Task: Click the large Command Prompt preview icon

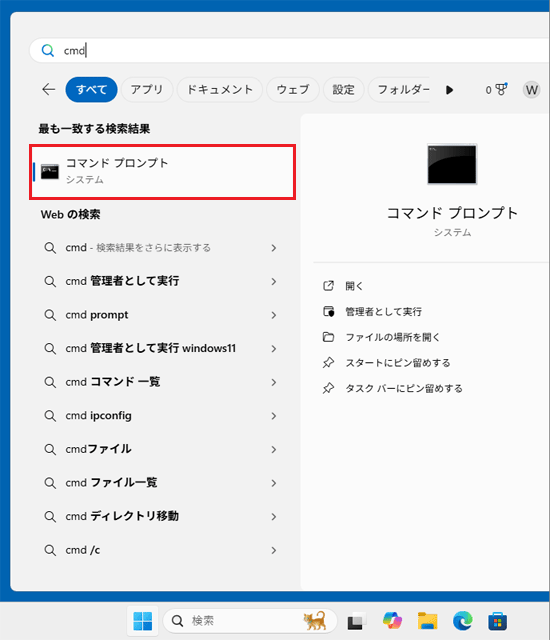Action: click(452, 164)
